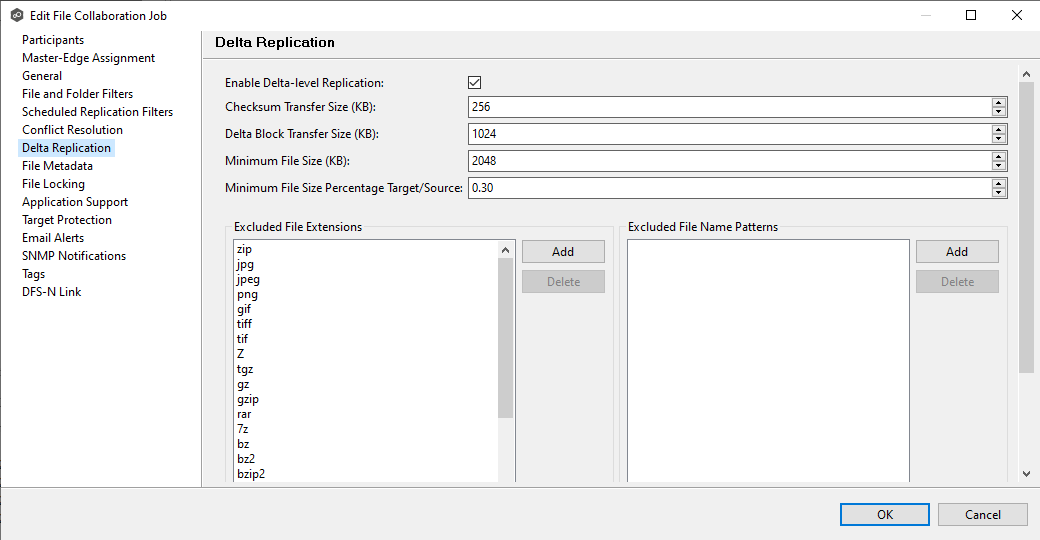Image resolution: width=1040 pixels, height=540 pixels.
Task: Decrease Minimum File Size Percentage value
Action: coord(999,192)
